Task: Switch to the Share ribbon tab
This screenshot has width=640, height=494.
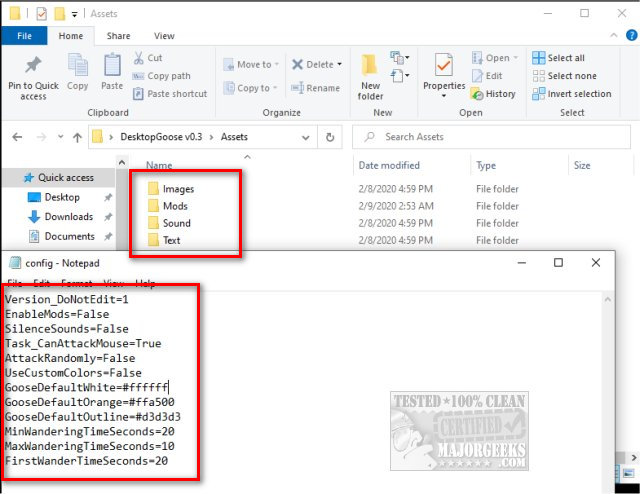Action: pyautogui.click(x=118, y=36)
